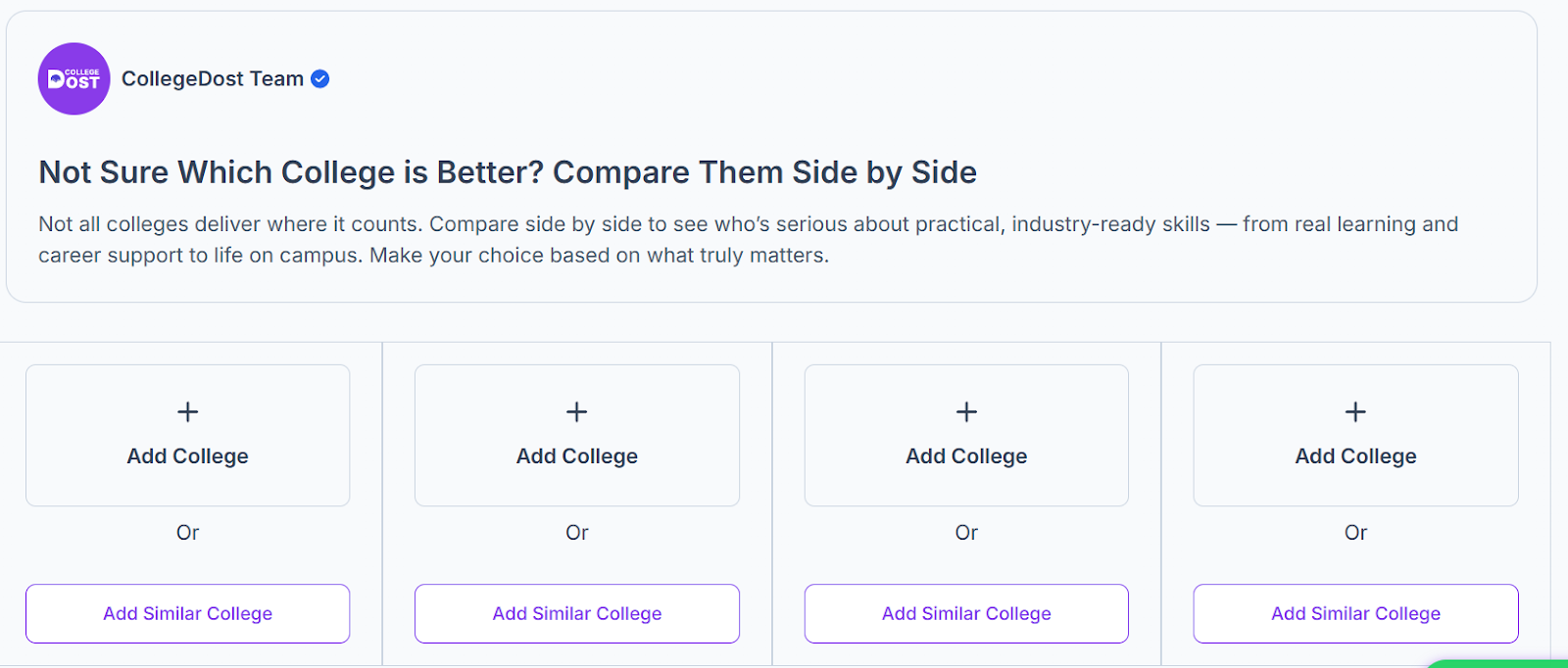Click the 'Or' text in the fourth column
This screenshot has width=1568, height=668.
(x=1355, y=533)
